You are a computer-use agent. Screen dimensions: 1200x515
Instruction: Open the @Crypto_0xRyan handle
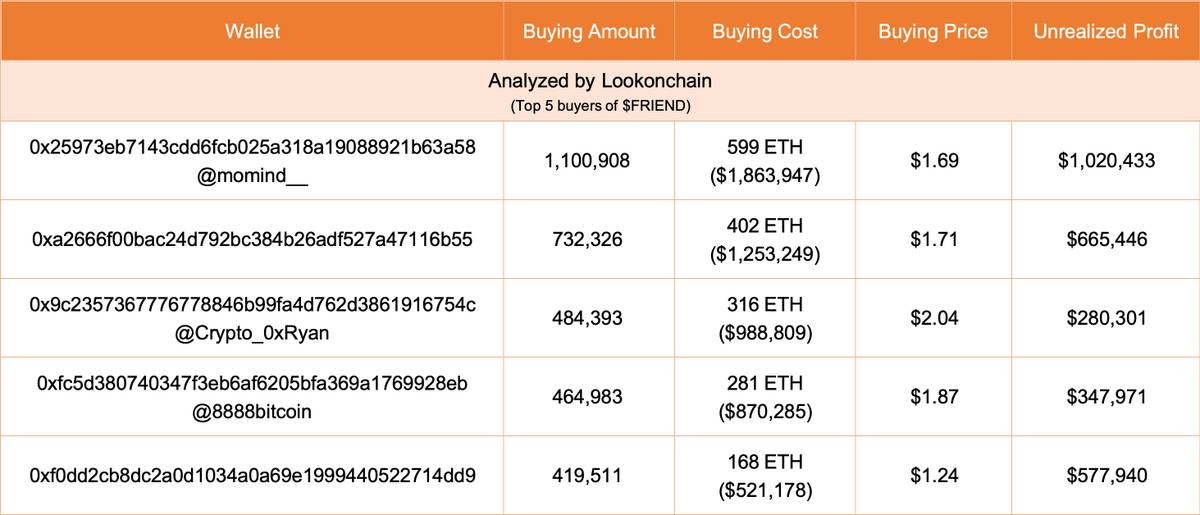click(x=253, y=330)
